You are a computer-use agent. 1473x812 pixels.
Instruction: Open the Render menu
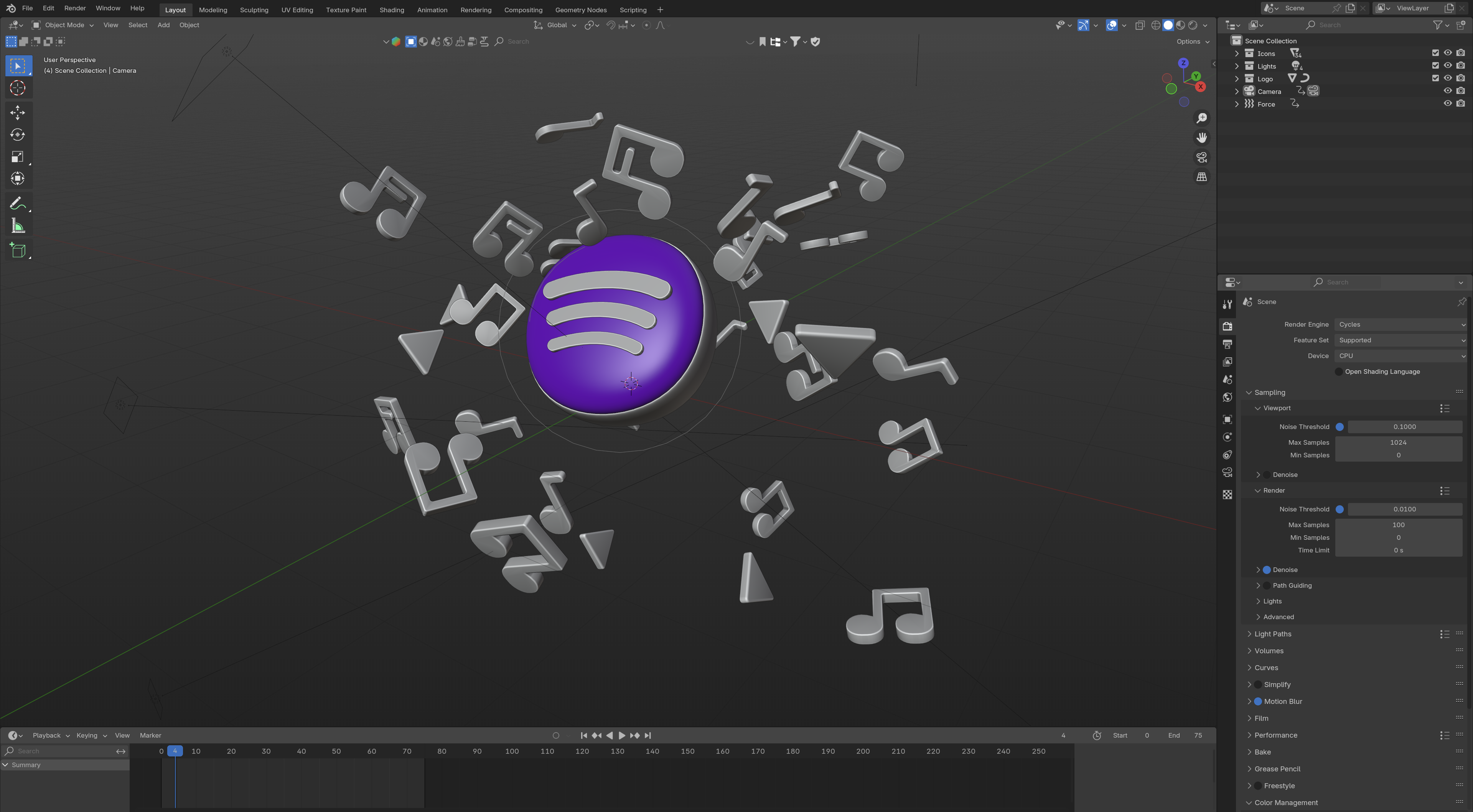(x=75, y=8)
